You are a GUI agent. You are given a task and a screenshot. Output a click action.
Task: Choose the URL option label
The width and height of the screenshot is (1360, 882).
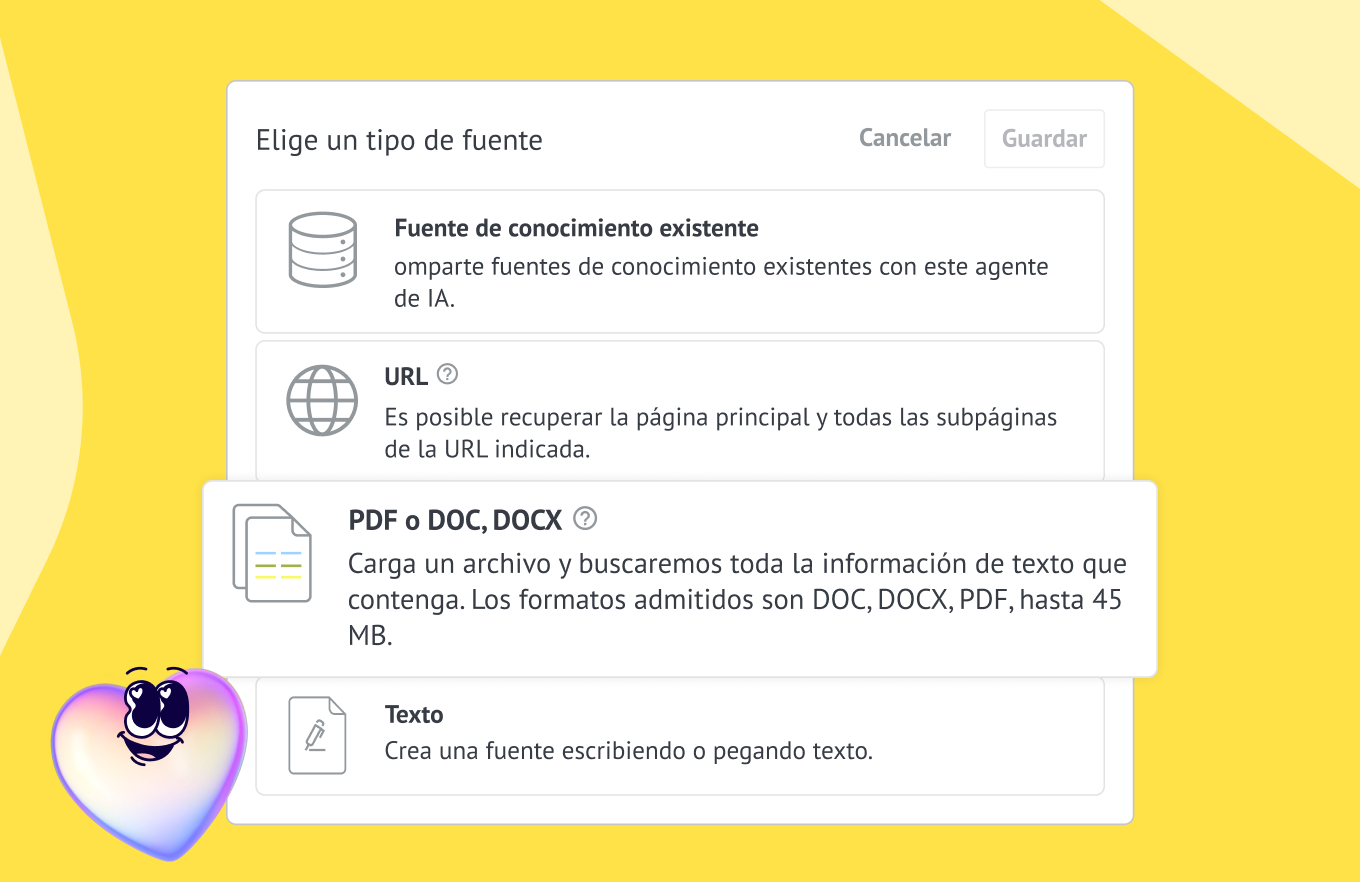(x=406, y=376)
